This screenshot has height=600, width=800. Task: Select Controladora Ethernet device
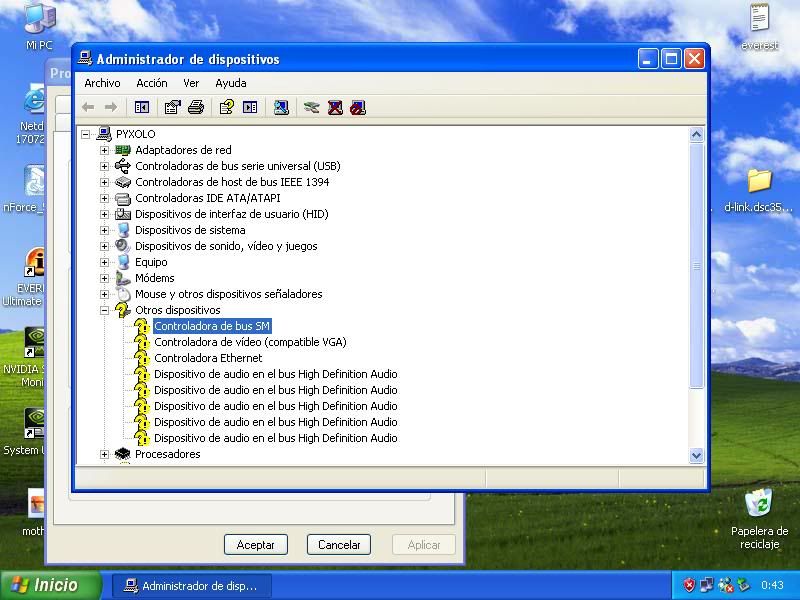coord(208,358)
